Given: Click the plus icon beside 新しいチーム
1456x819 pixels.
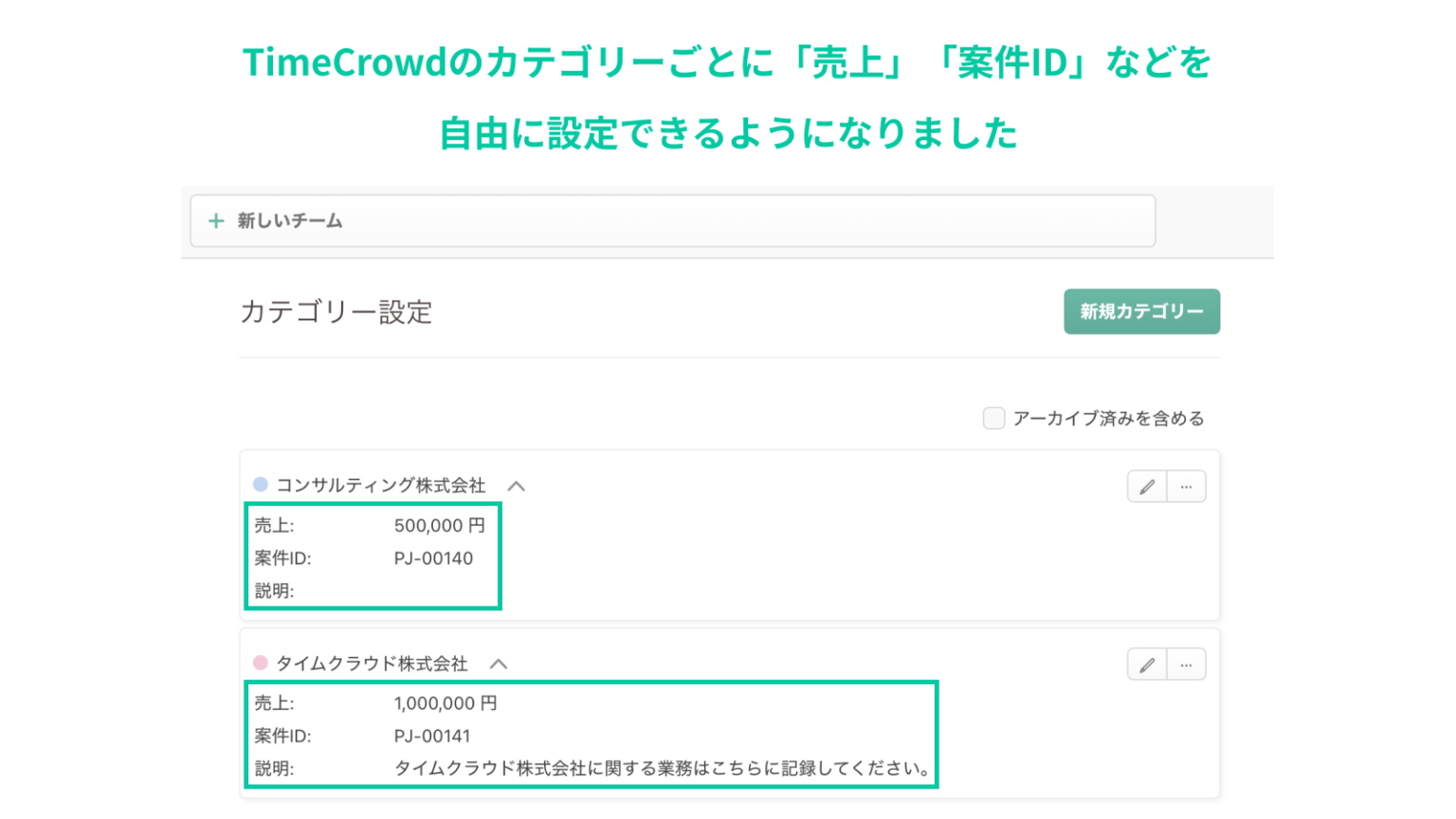Looking at the screenshot, I should tap(217, 221).
